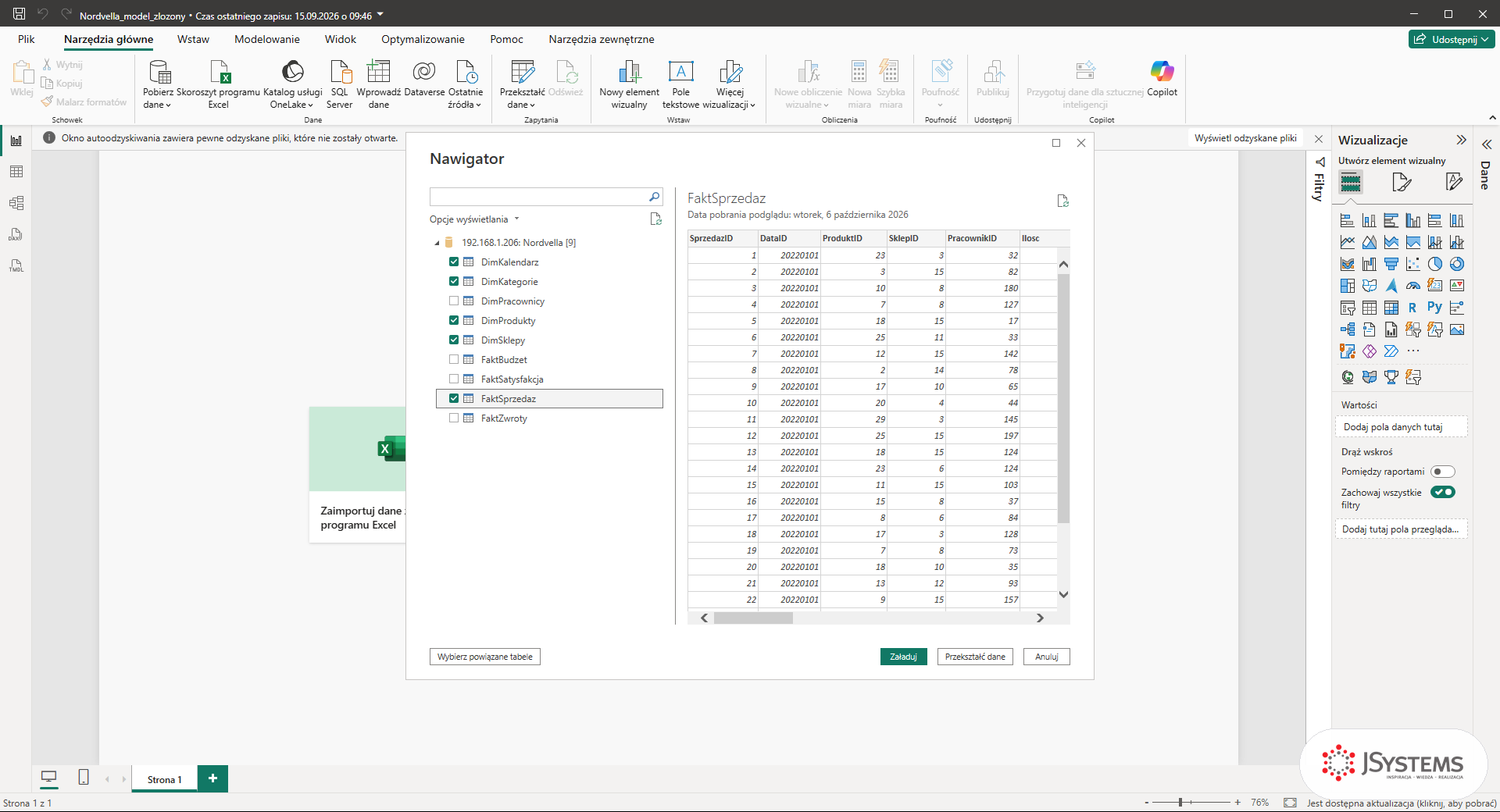The height and width of the screenshot is (812, 1500).
Task: Click Skoroszyt programu Excel icon
Action: [x=220, y=72]
